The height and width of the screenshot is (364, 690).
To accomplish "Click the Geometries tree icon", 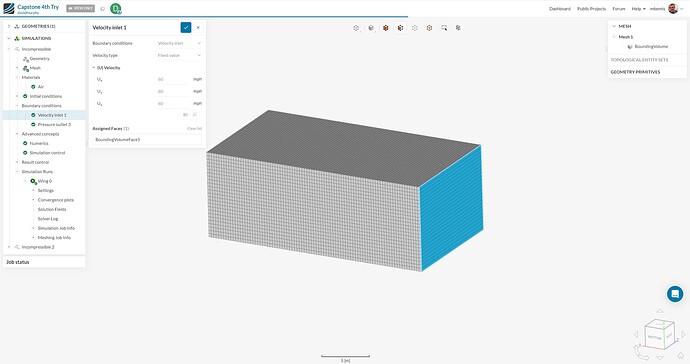I will click(17, 26).
